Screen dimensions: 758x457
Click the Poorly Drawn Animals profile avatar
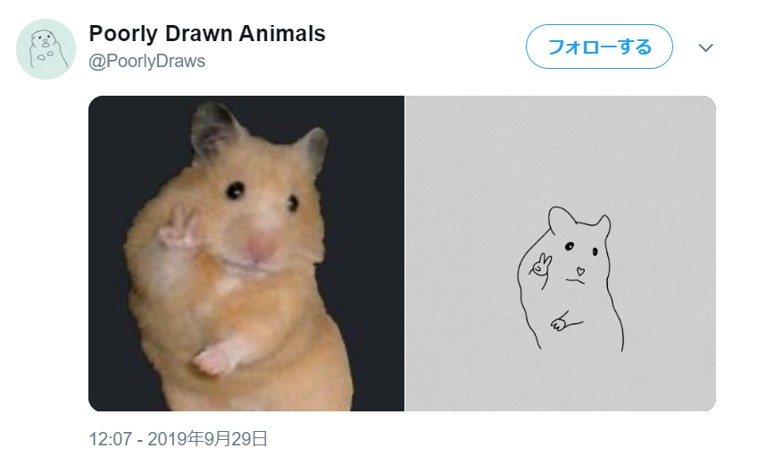[46, 49]
